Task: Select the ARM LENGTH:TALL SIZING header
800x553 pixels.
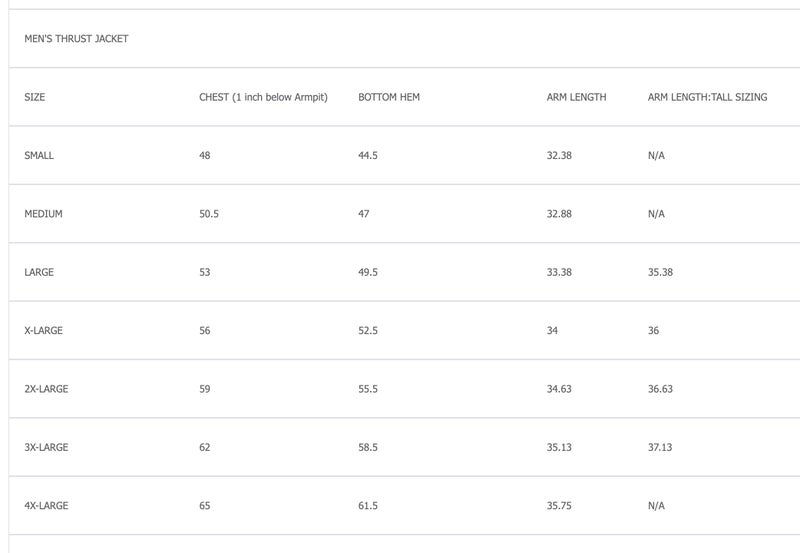Action: (x=707, y=97)
